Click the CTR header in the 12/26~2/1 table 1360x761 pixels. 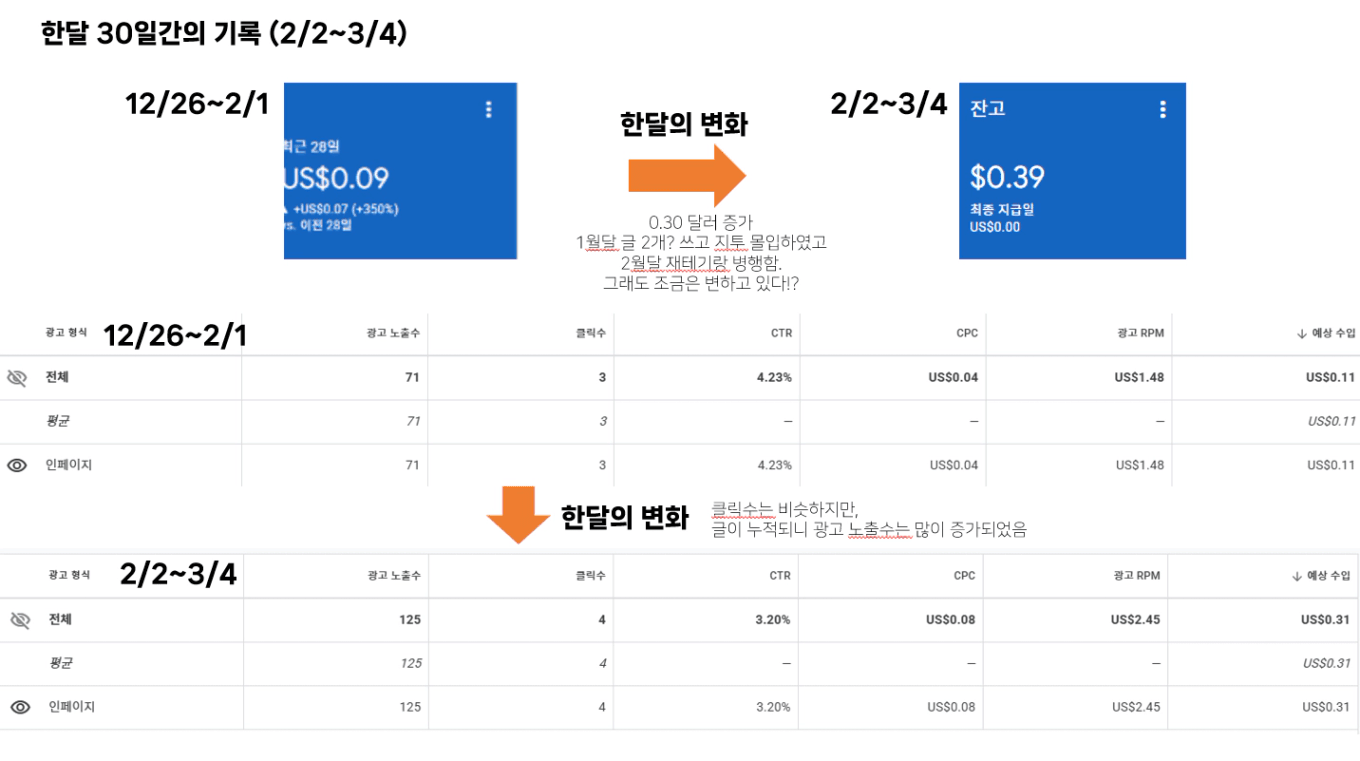tap(781, 334)
